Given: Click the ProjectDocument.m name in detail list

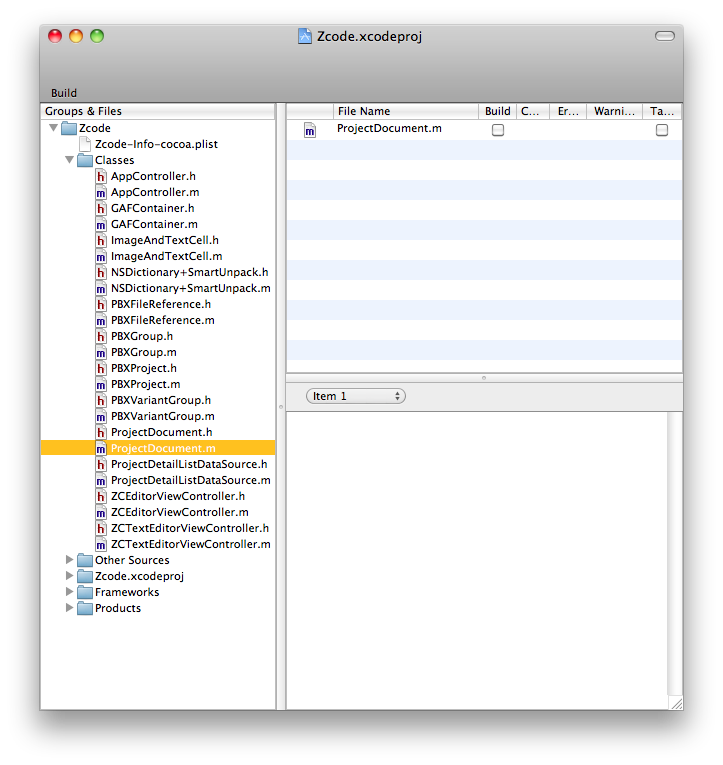Looking at the screenshot, I should [389, 128].
